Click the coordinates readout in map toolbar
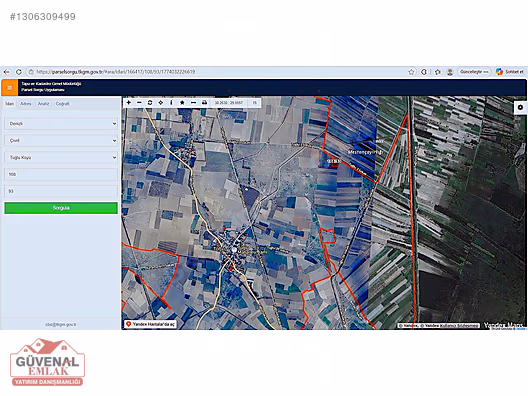This screenshot has width=528, height=396. [229, 102]
